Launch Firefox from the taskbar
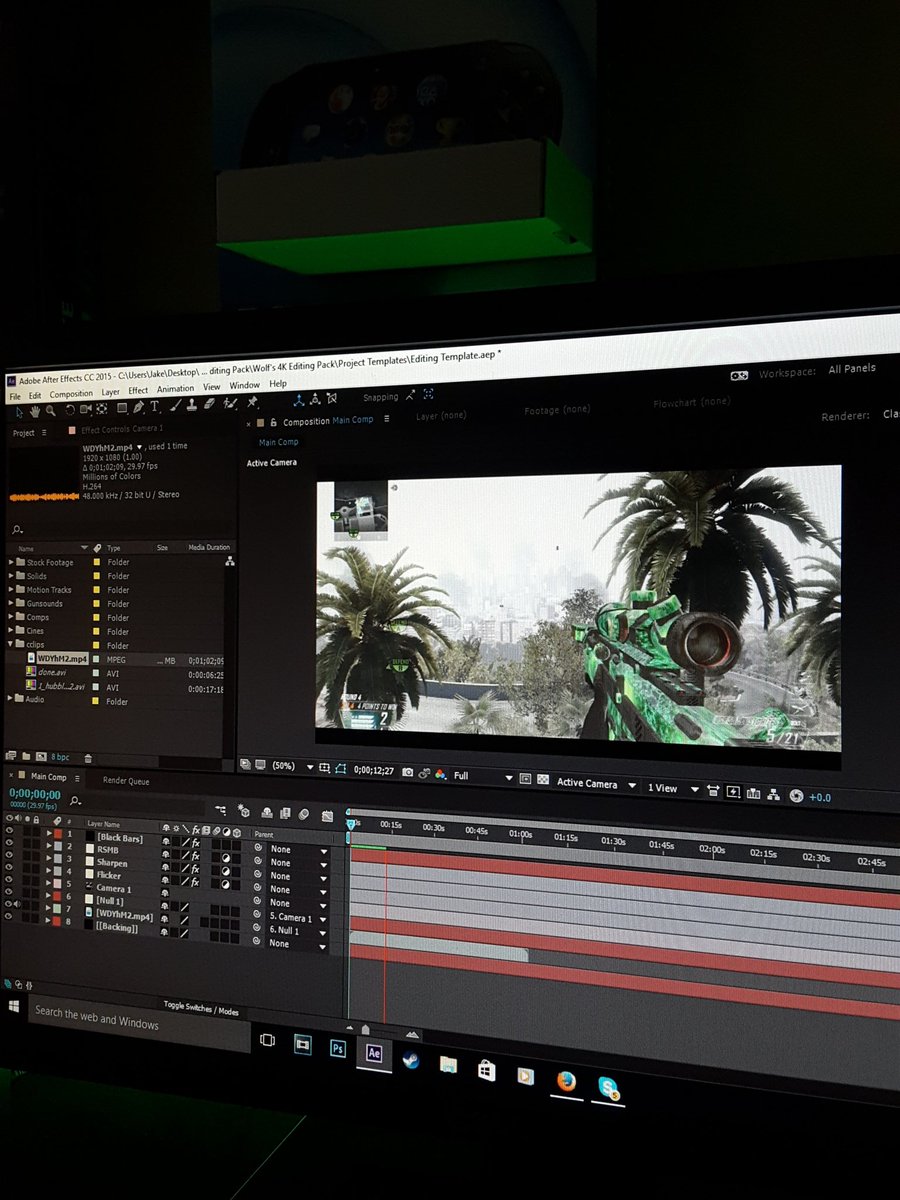This screenshot has width=900, height=1200. (x=566, y=1080)
